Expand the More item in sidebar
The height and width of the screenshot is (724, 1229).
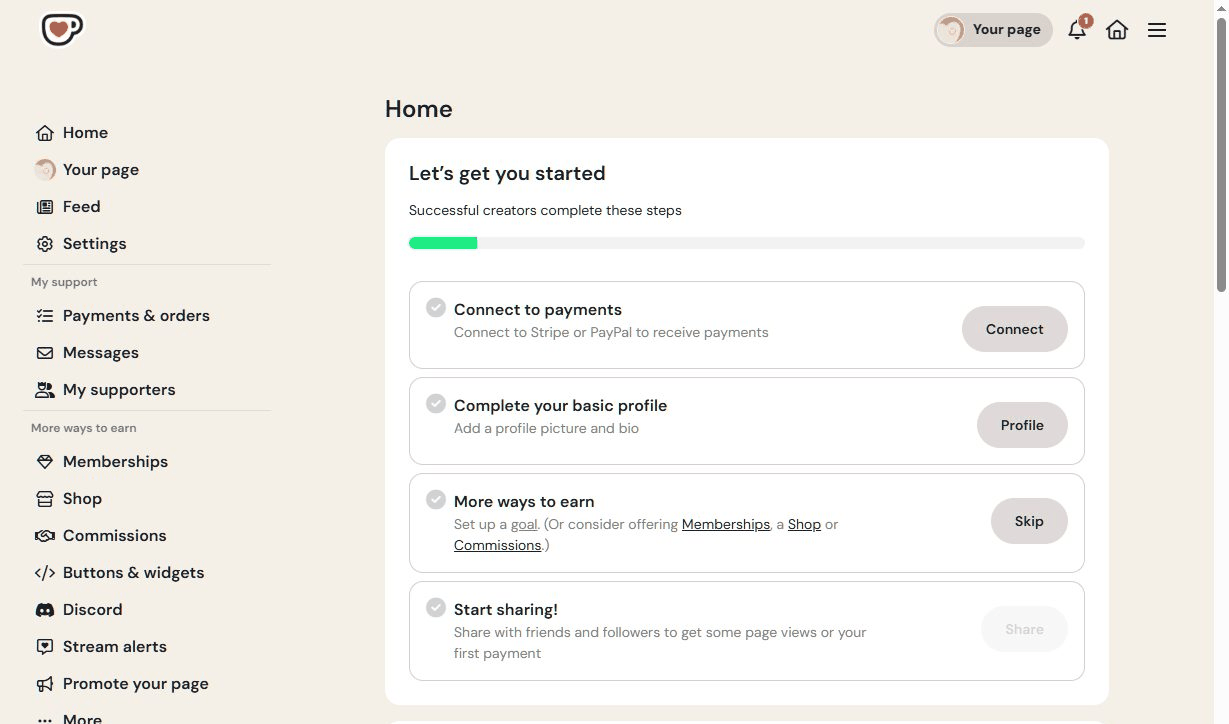tap(68, 718)
